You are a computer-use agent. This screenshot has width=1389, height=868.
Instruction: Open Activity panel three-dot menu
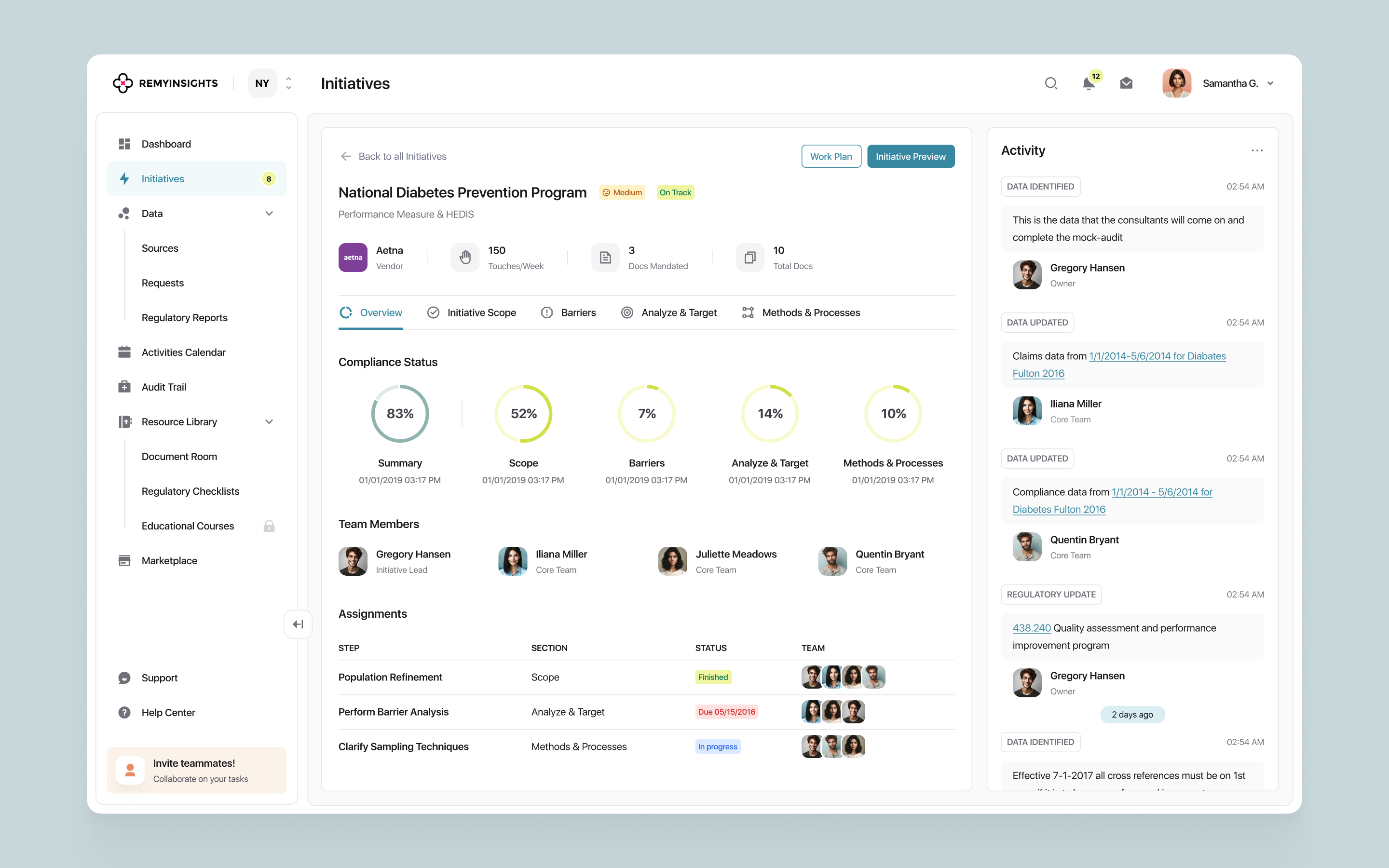pyautogui.click(x=1257, y=150)
